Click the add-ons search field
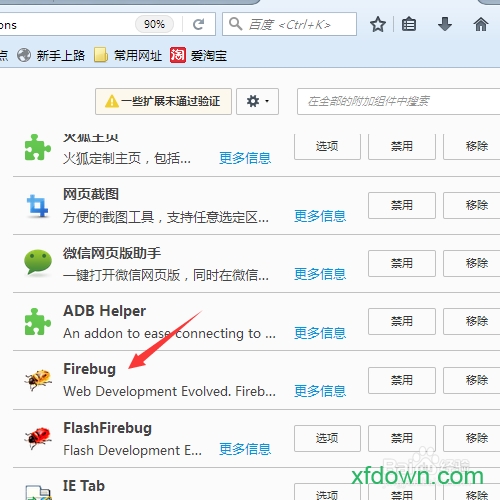 pos(399,101)
